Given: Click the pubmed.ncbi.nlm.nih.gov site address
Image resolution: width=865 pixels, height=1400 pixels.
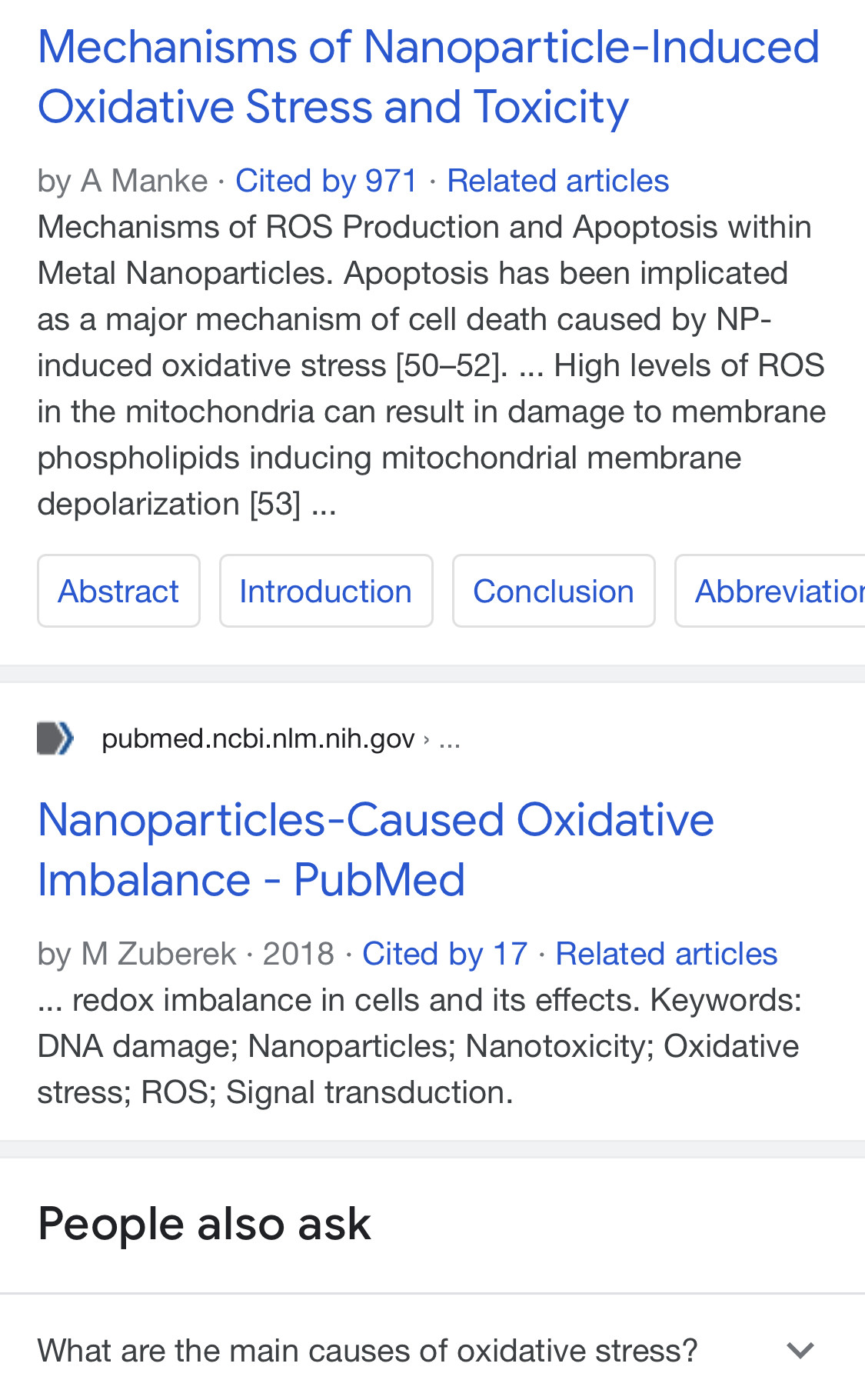Looking at the screenshot, I should point(258,738).
